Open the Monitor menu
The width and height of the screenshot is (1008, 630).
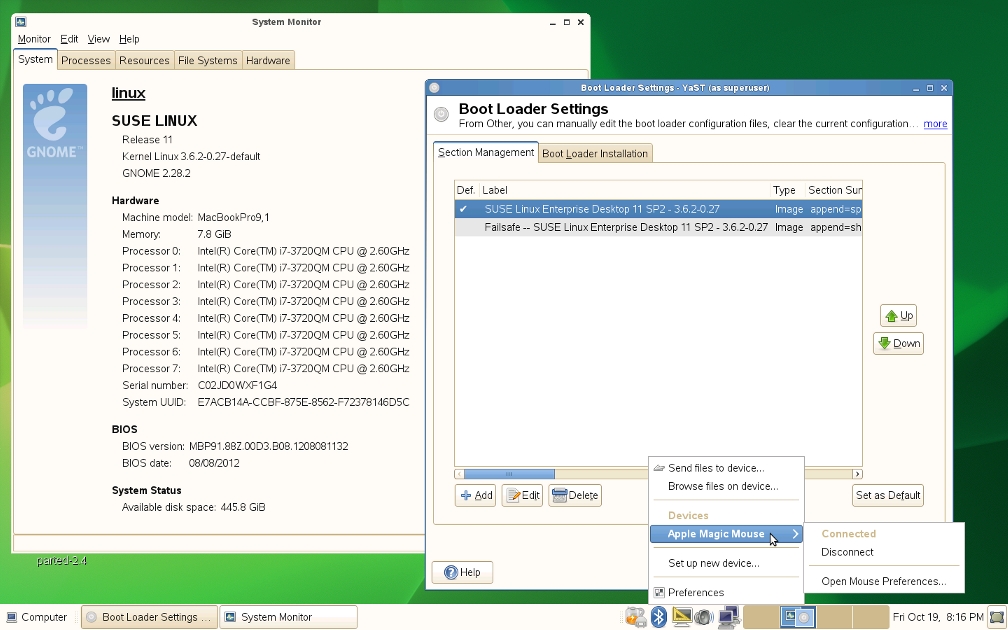tap(34, 39)
